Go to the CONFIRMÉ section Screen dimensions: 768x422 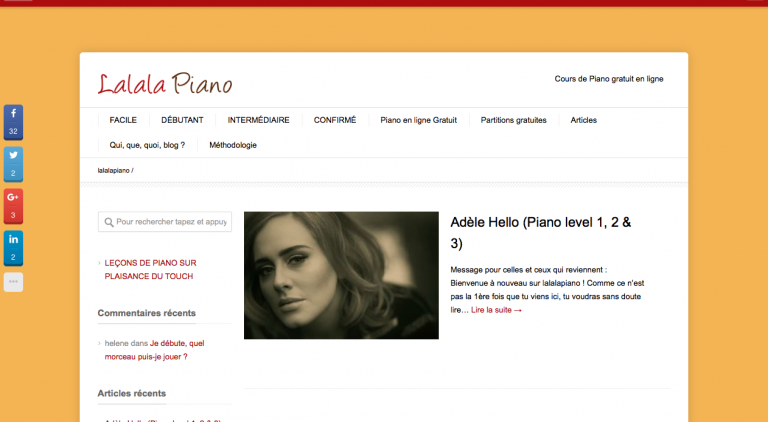click(x=335, y=120)
